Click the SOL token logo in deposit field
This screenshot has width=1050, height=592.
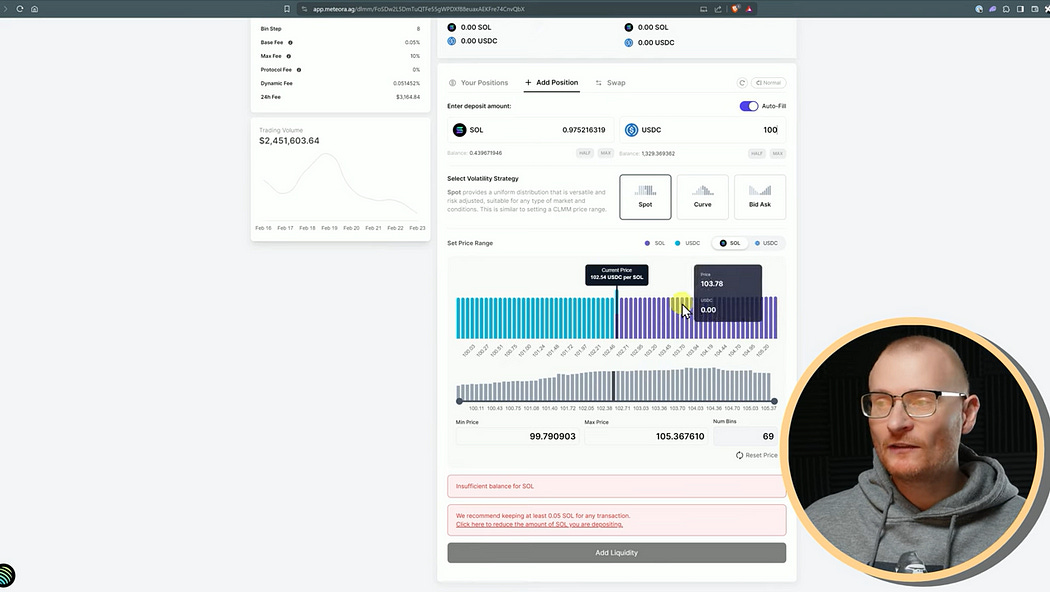(x=459, y=130)
